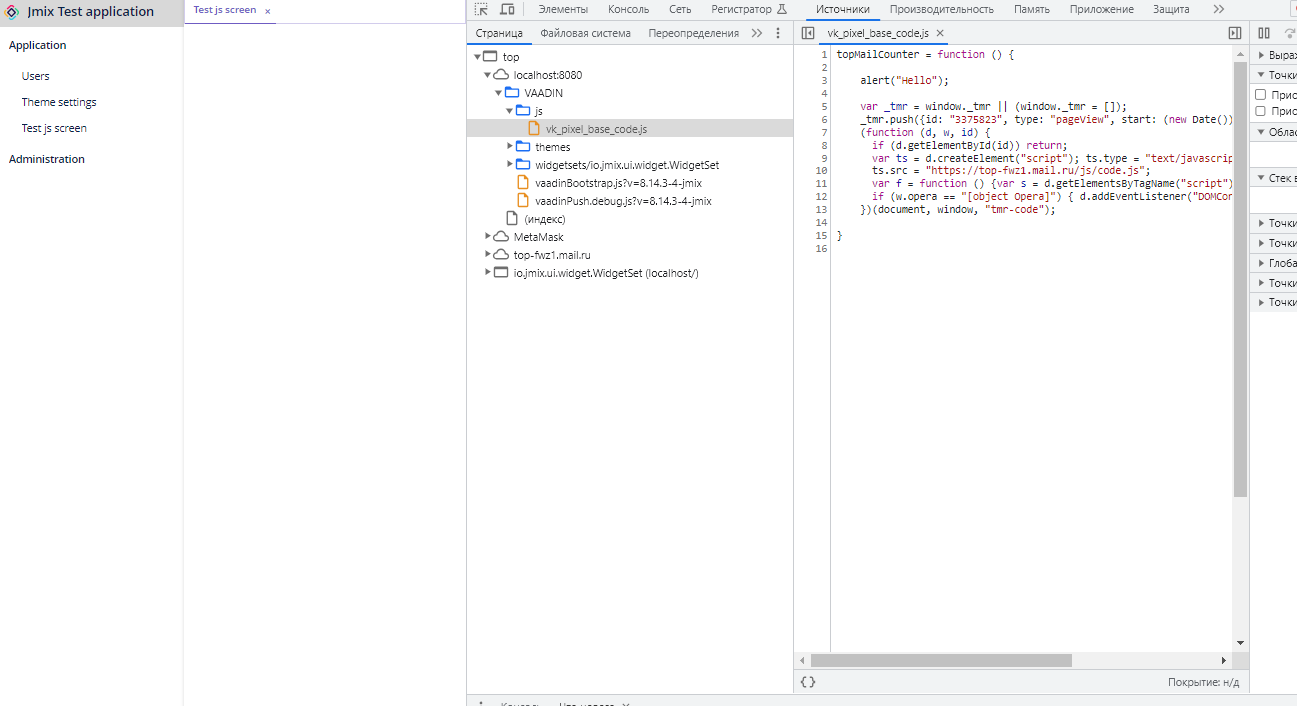Click the MetaMask cloud icon
This screenshot has height=706, width=1297.
(501, 237)
